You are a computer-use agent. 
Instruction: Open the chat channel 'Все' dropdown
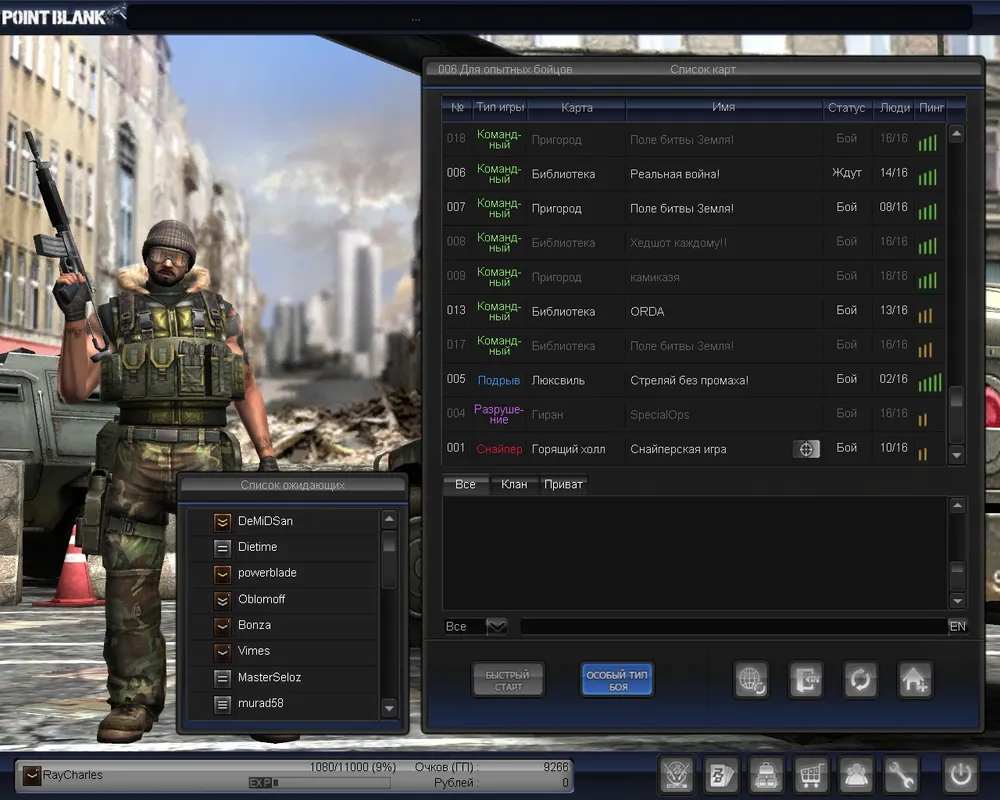coord(496,626)
